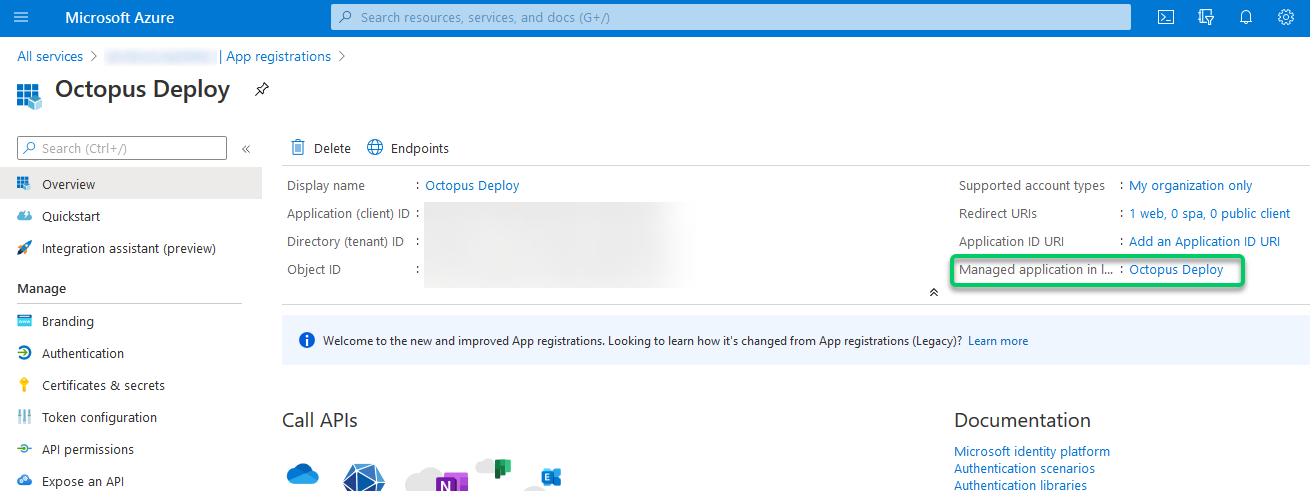
Task: Click the Documentation heading
Action: (1022, 420)
